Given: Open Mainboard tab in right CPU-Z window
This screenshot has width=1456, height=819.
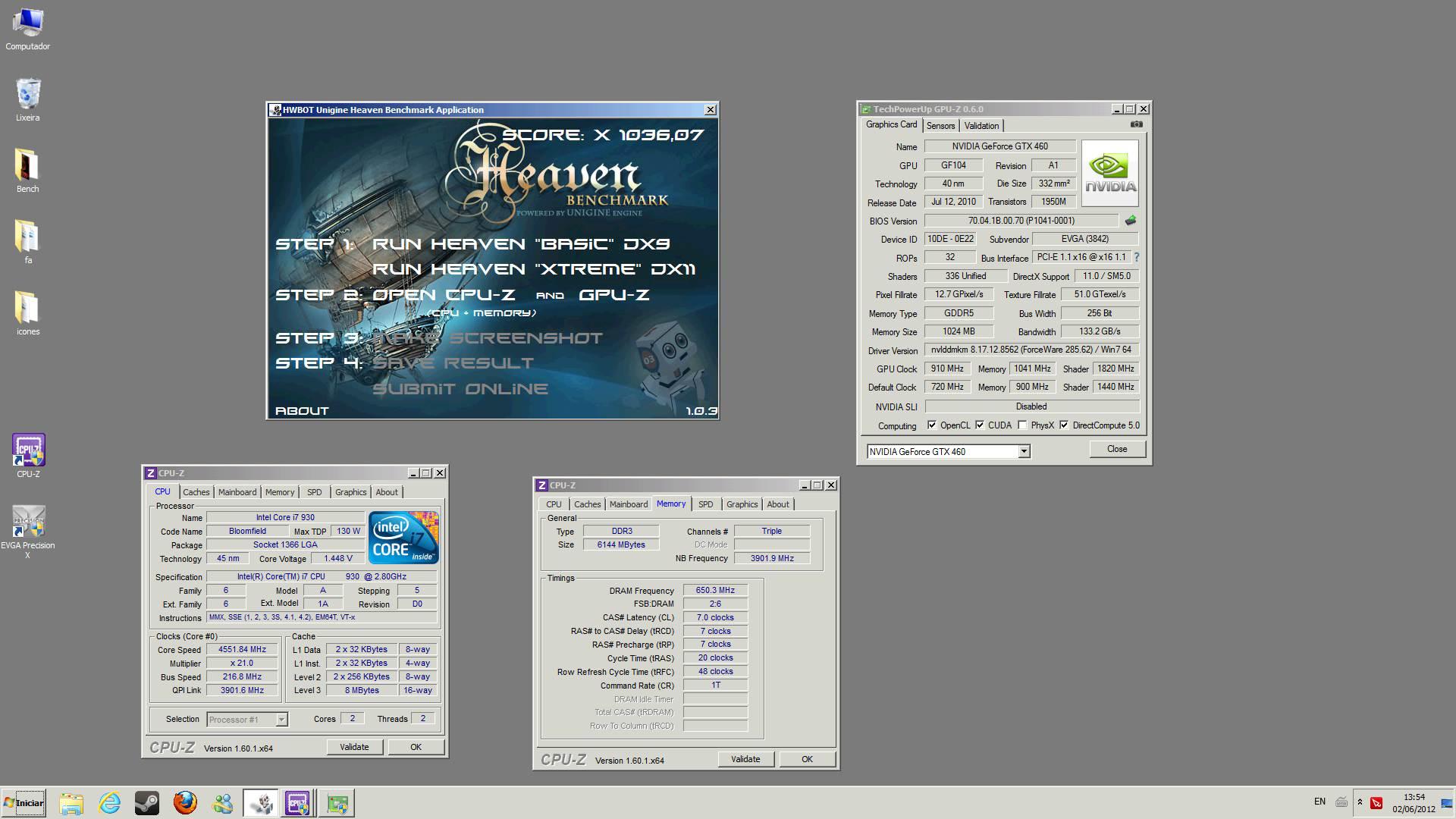Looking at the screenshot, I should [629, 504].
